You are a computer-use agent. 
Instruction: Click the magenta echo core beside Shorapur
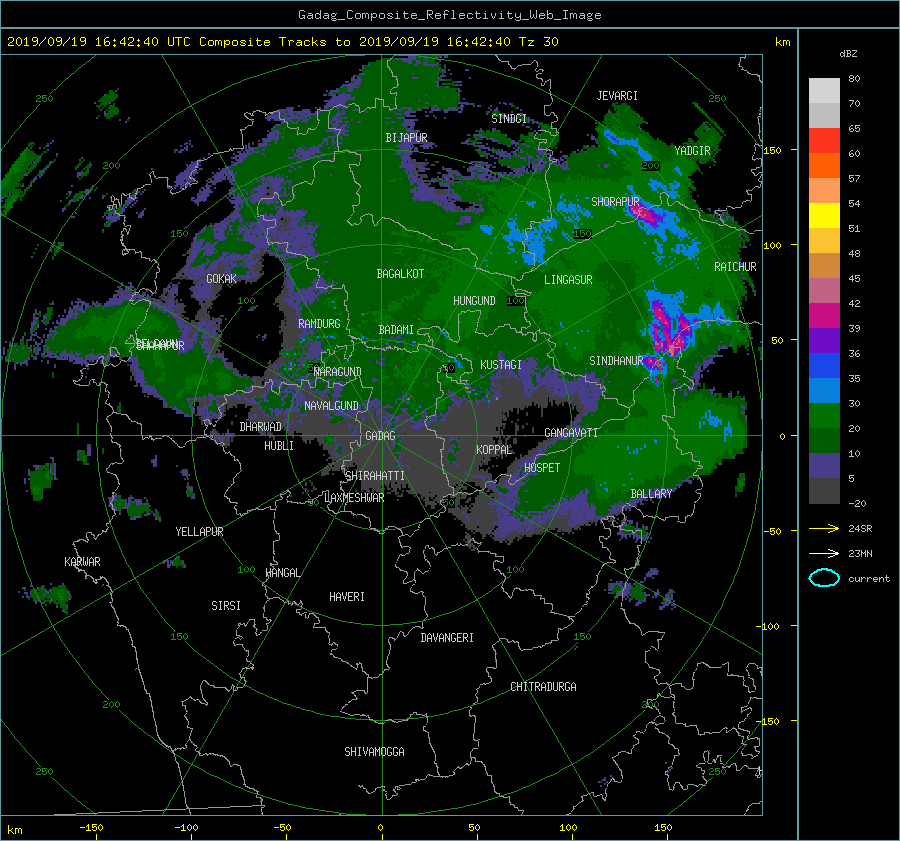coord(646,214)
